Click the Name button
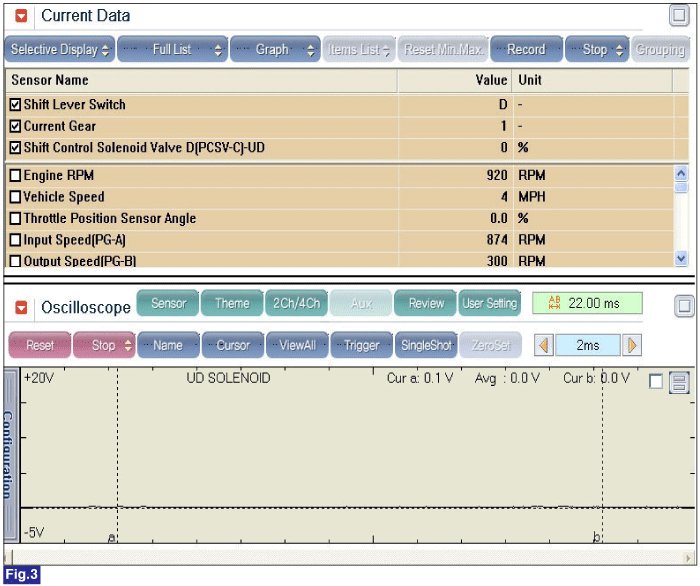Viewport: 700px width, 586px height. click(168, 345)
